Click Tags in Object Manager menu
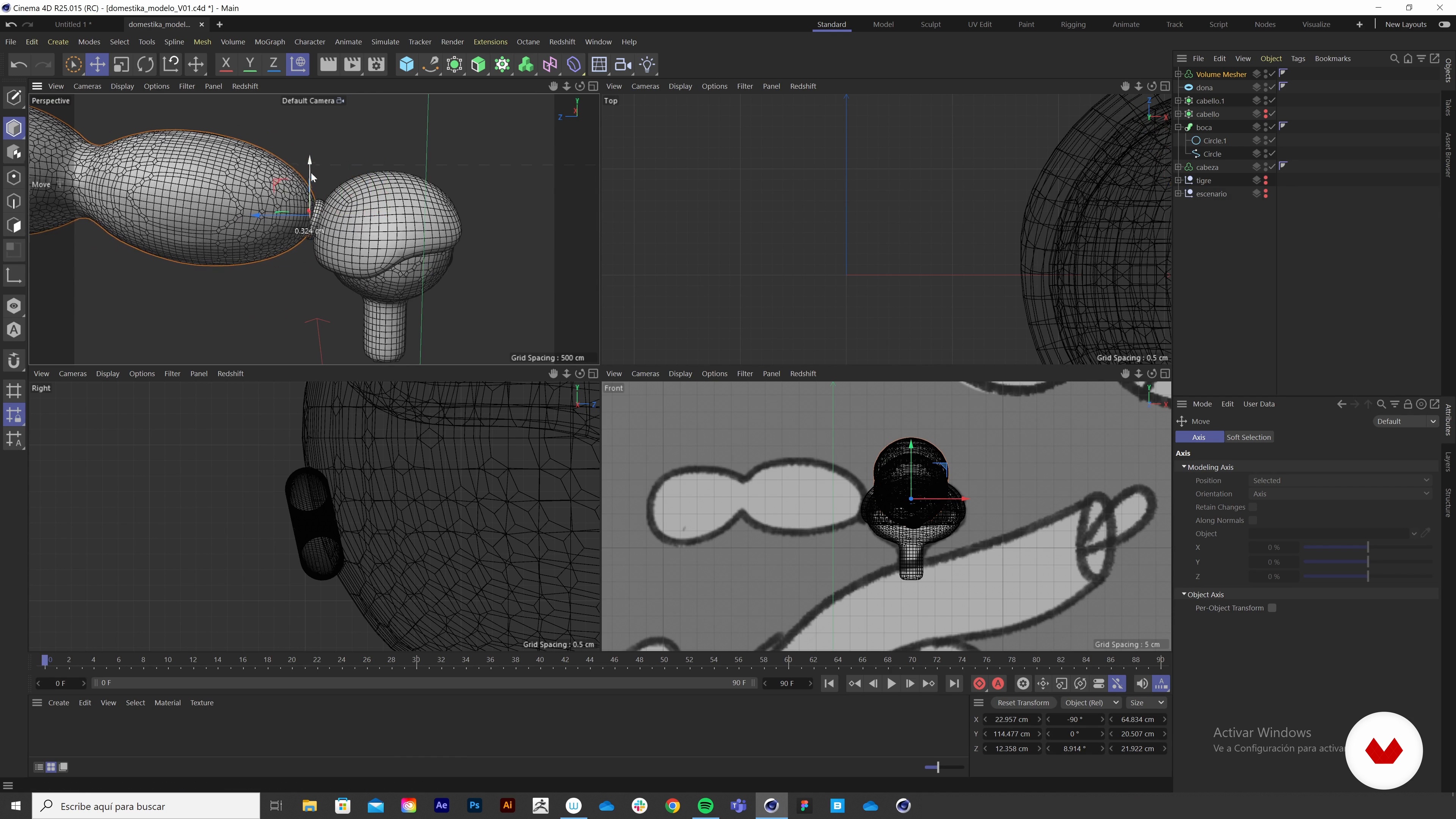Image resolution: width=1456 pixels, height=819 pixels. (1298, 58)
